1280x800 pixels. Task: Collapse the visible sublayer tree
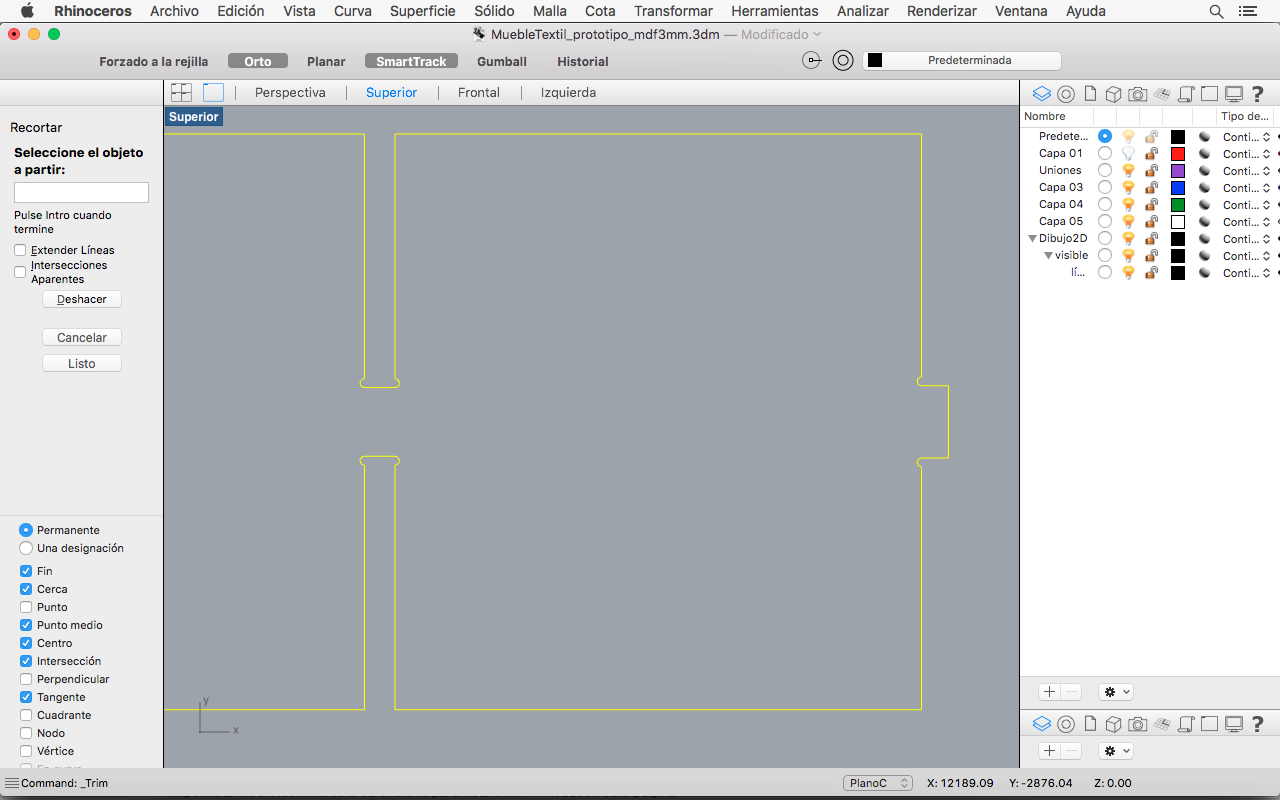tap(1048, 255)
